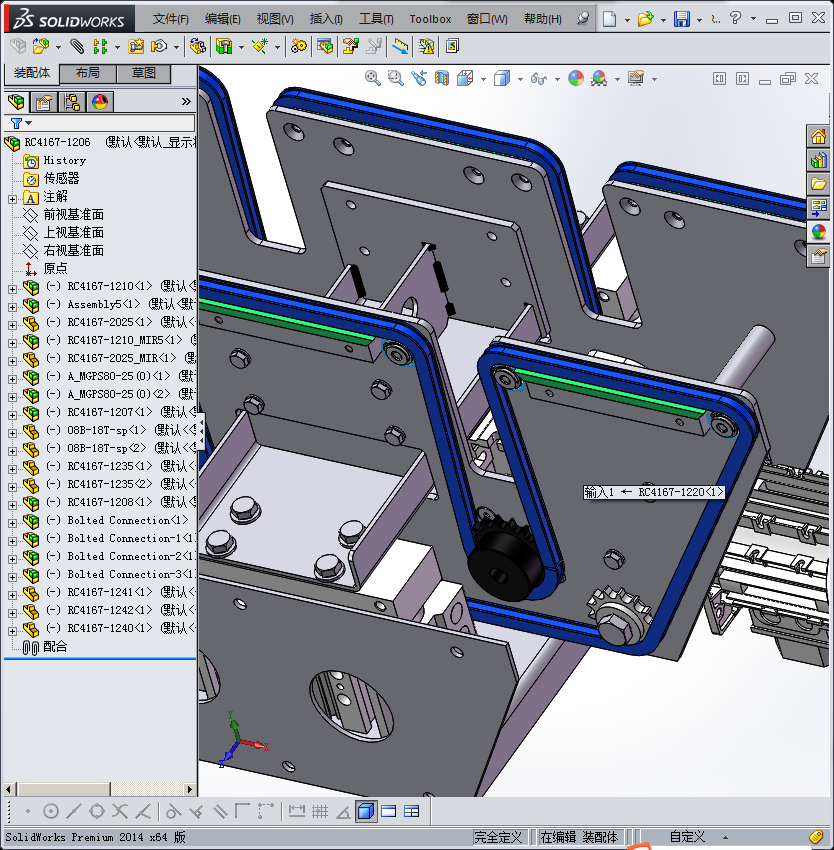Toggle the shaded view cube in bottom toolbar
This screenshot has height=850, width=834.
[x=366, y=811]
